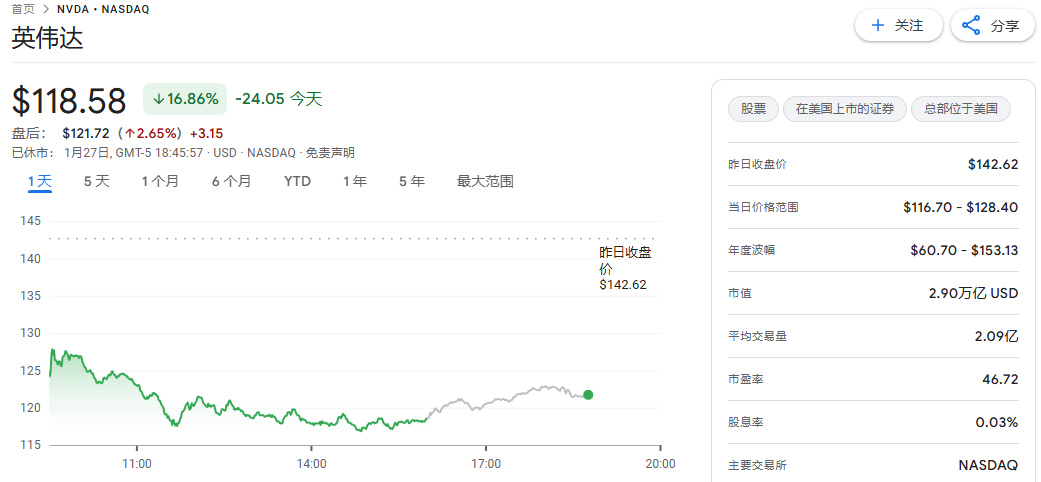The width and height of the screenshot is (1041, 482).
Task: Click the 市值 row label
Action: [740, 293]
